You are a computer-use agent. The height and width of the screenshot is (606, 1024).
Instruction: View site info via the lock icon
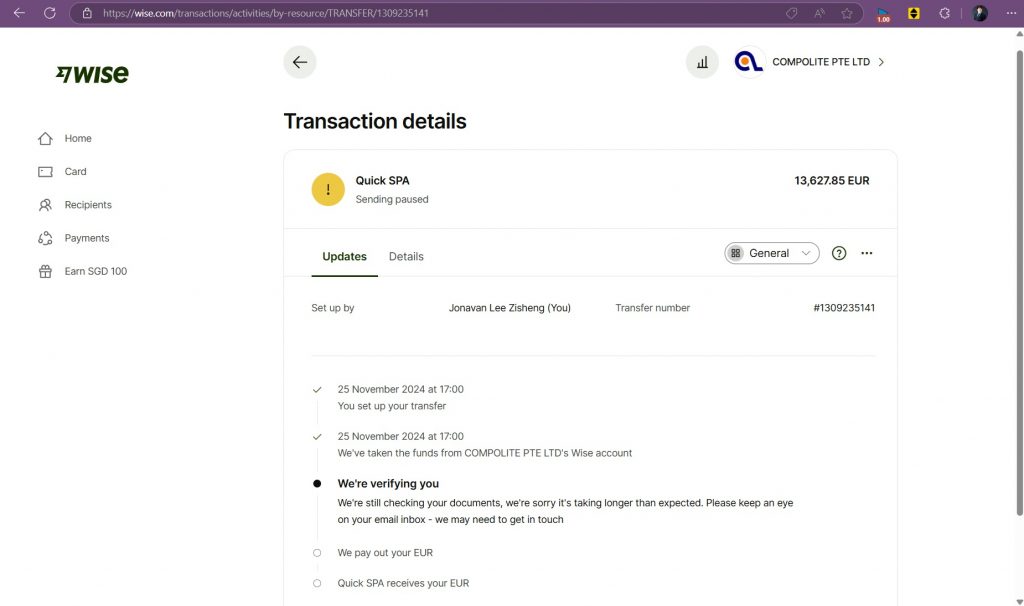(87, 13)
